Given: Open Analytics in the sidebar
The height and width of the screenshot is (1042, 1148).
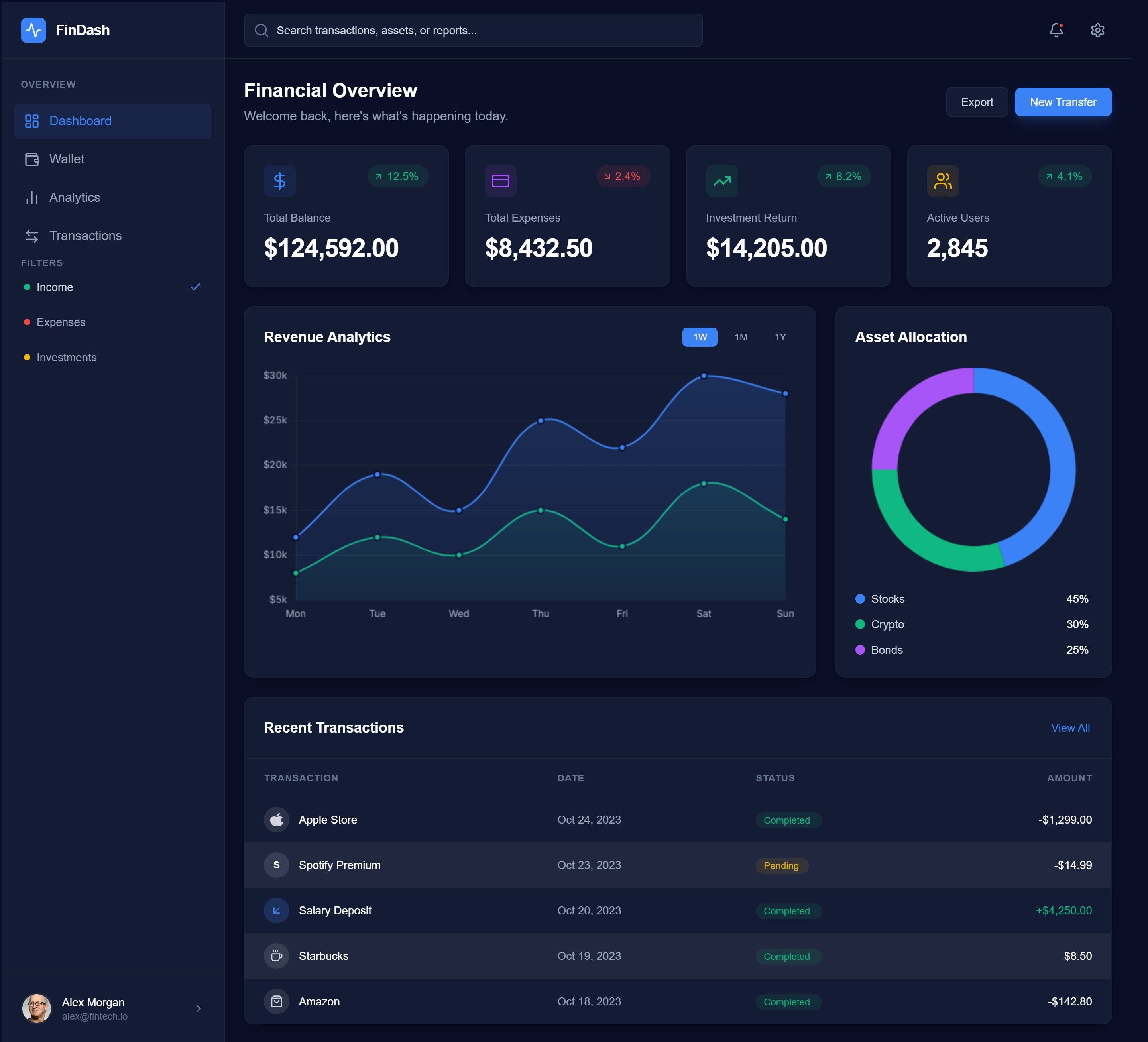Looking at the screenshot, I should (x=74, y=198).
